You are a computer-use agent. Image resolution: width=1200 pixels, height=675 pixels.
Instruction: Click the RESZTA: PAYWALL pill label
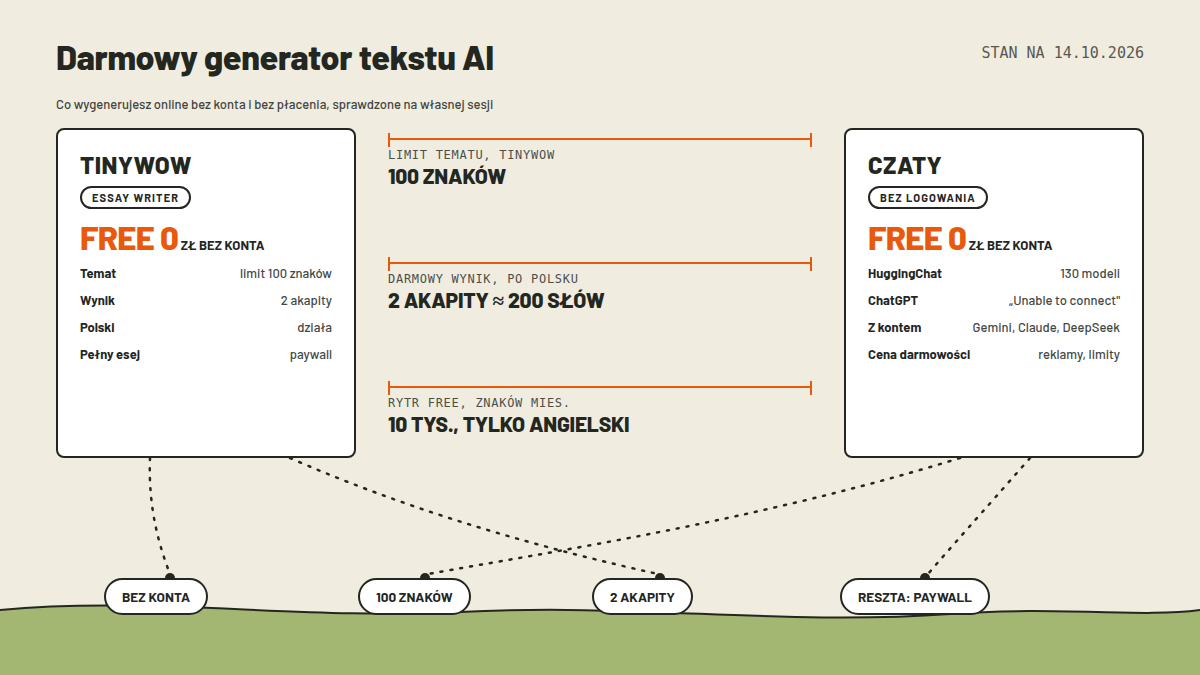tap(915, 597)
